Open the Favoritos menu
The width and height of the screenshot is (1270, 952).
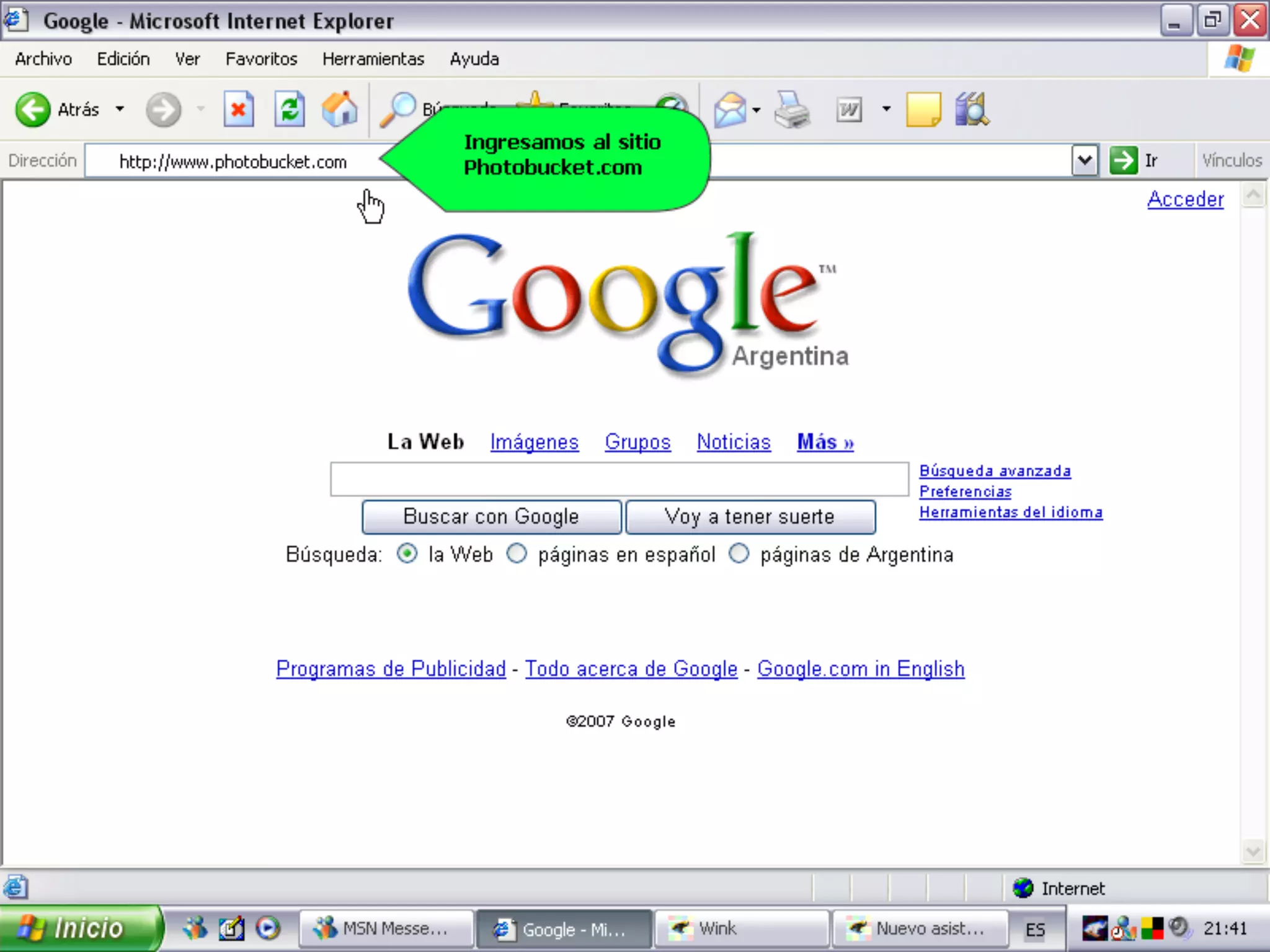261,59
